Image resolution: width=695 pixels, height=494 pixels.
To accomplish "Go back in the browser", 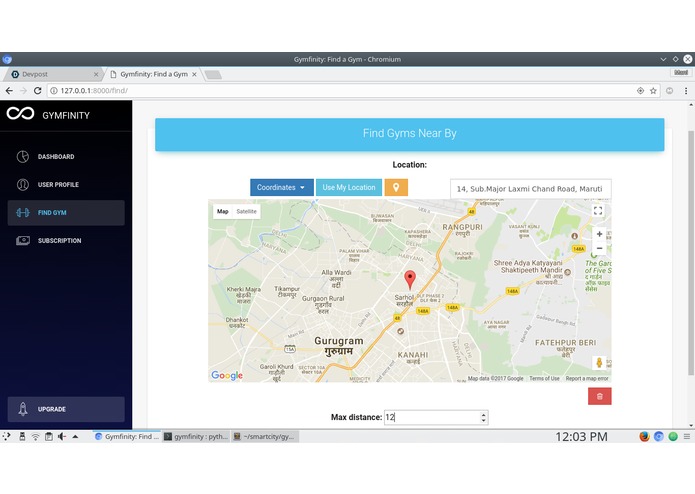I will 9,90.
